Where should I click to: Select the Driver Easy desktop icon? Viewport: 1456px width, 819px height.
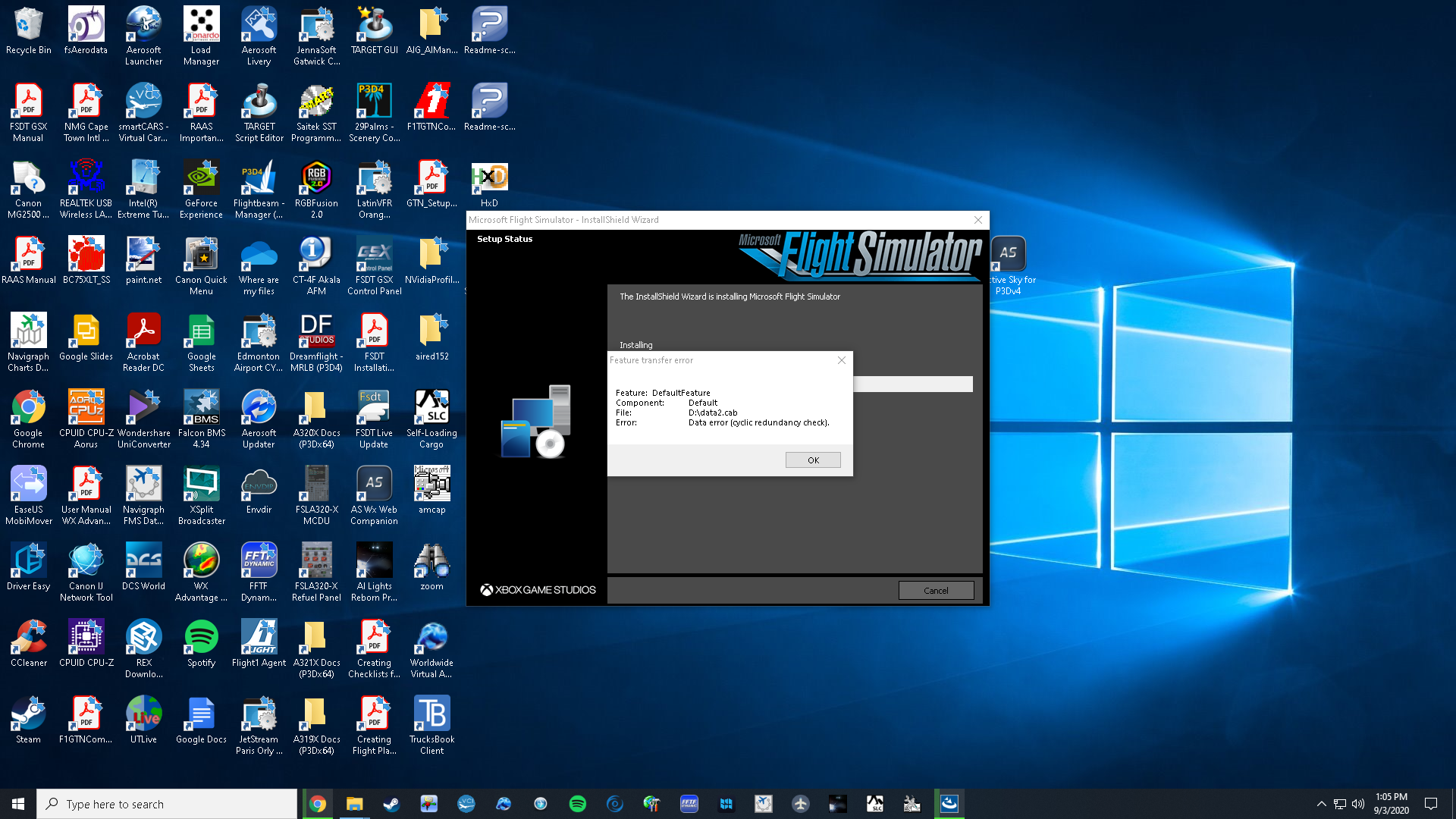point(29,567)
